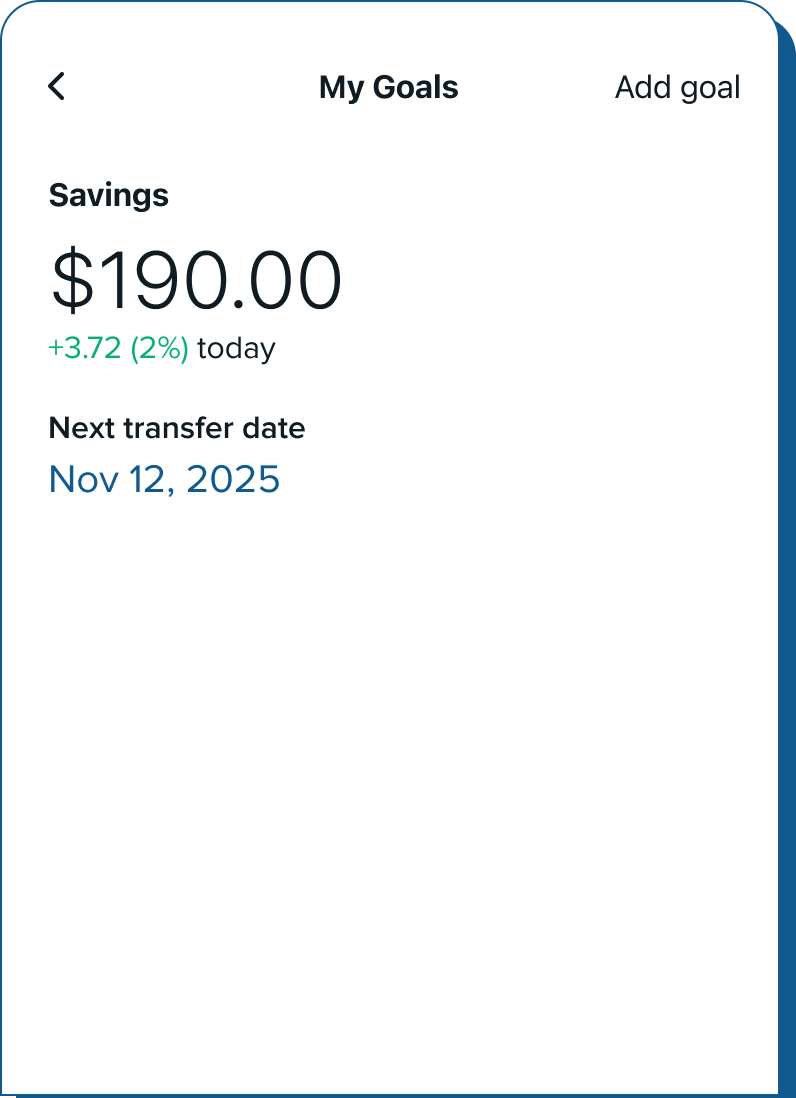Click the daily gain percentage text
The width and height of the screenshot is (796, 1098).
click(x=159, y=348)
